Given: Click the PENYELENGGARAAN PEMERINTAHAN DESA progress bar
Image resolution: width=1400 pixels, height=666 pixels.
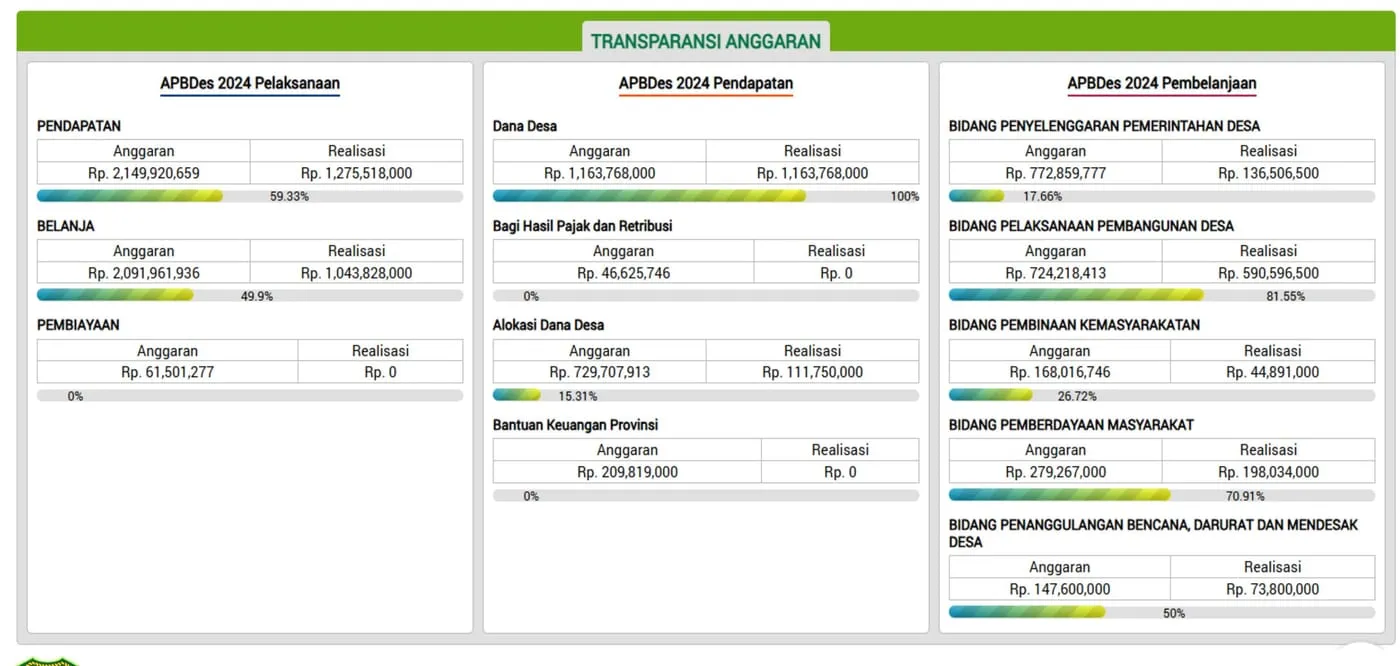Looking at the screenshot, I should click(1162, 196).
